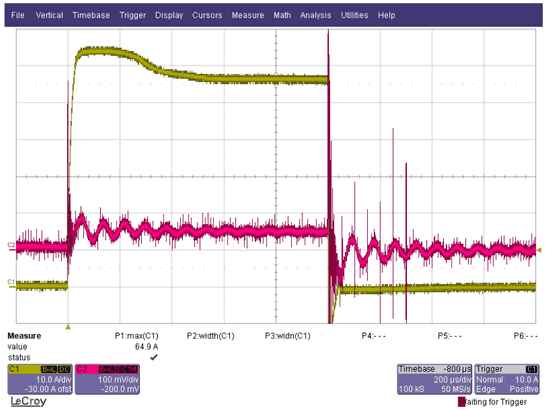Click the 'Edge' trigger type text
Screen dimensions: 546x410
point(484,389)
